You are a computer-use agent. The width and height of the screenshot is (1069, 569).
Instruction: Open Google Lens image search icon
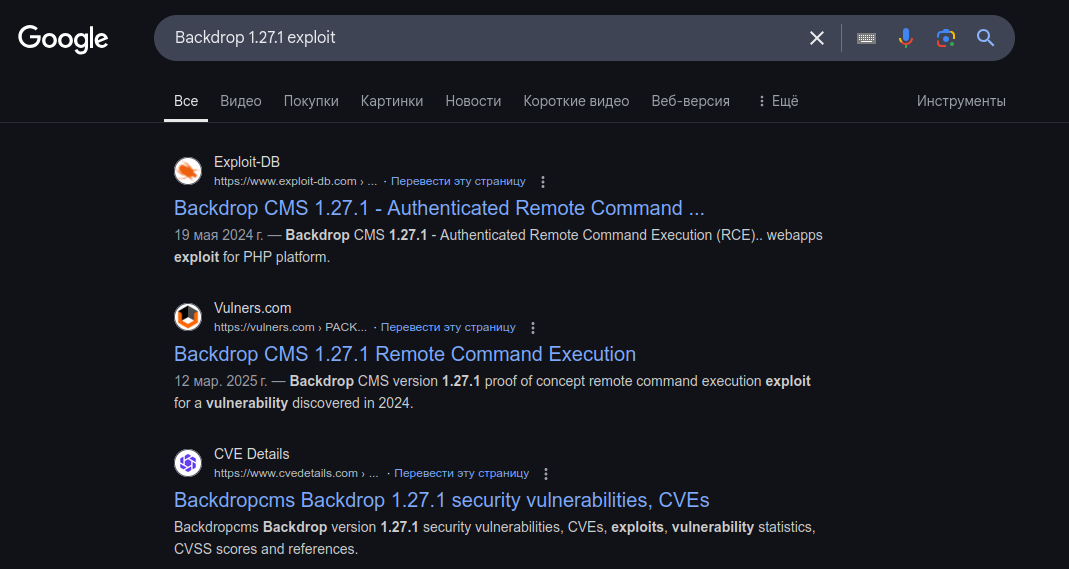tap(946, 38)
